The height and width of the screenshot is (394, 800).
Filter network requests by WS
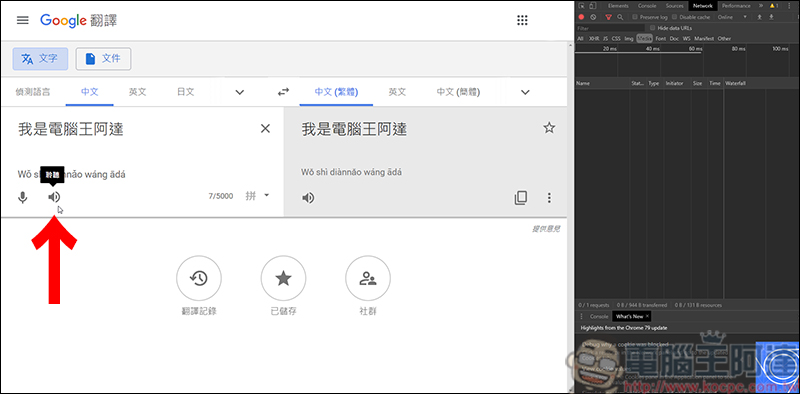tap(687, 38)
